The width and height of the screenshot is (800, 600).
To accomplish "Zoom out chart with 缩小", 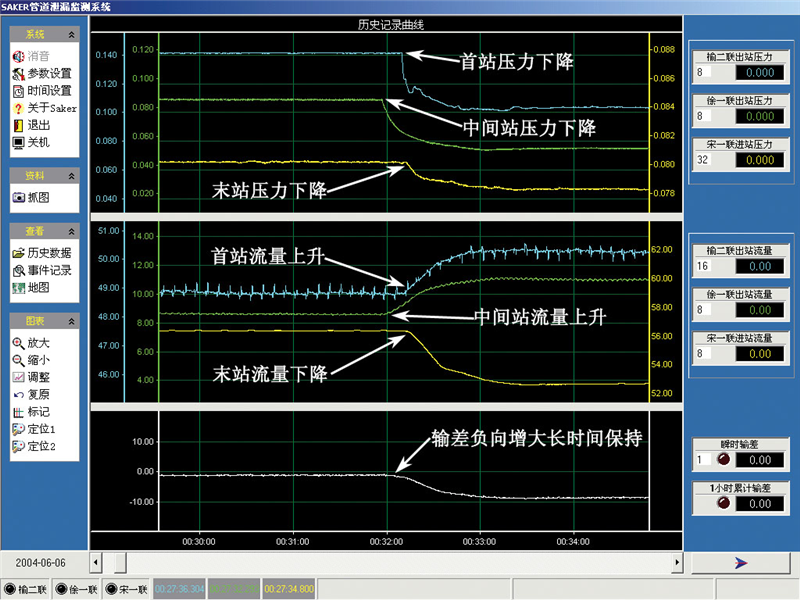I will tap(37, 359).
